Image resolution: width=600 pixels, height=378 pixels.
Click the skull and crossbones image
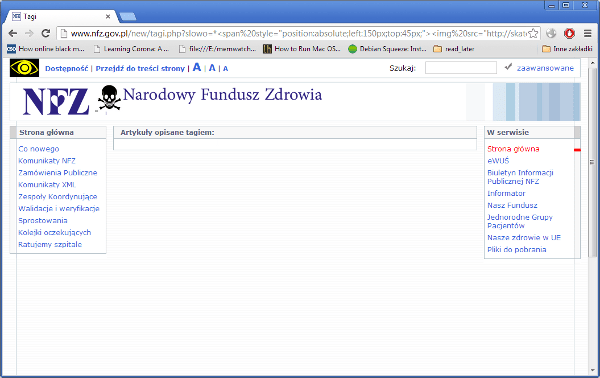[x=109, y=99]
